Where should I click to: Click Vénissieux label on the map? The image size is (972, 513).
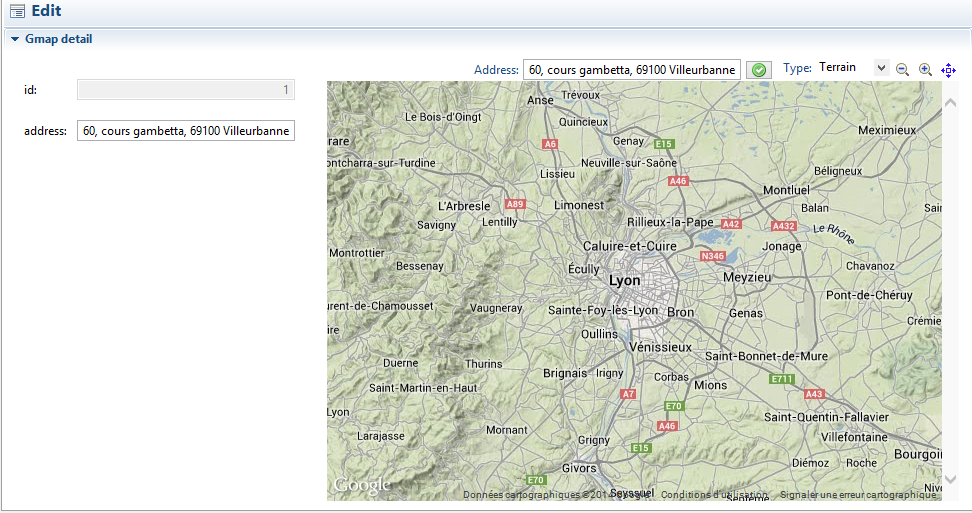pyautogui.click(x=661, y=347)
